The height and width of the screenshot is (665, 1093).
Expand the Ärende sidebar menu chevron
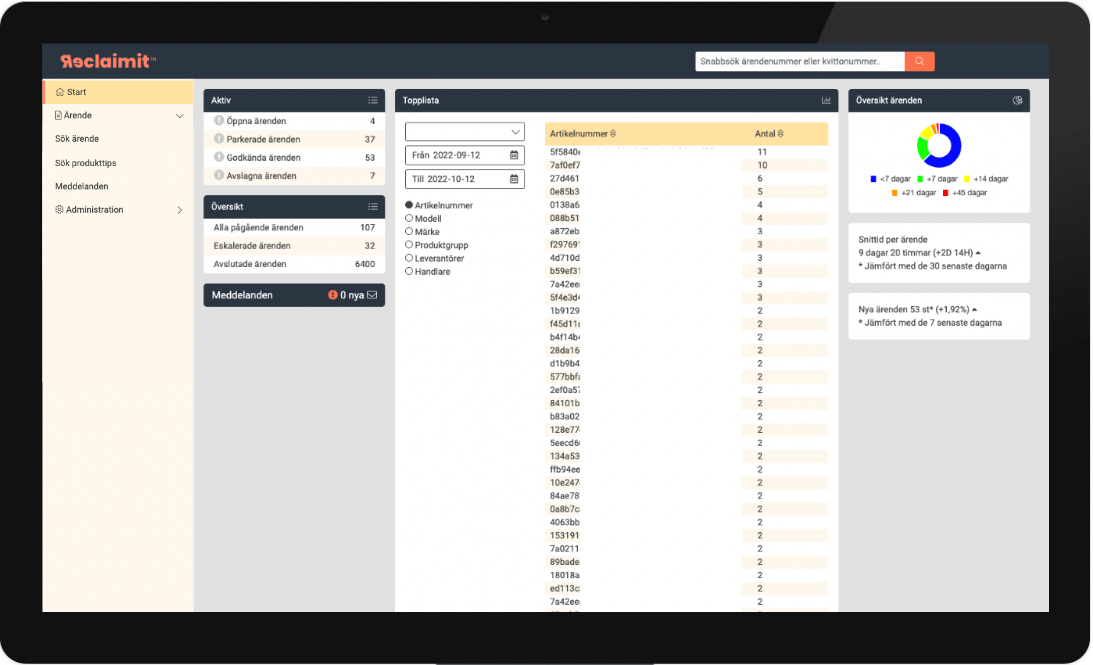click(179, 116)
